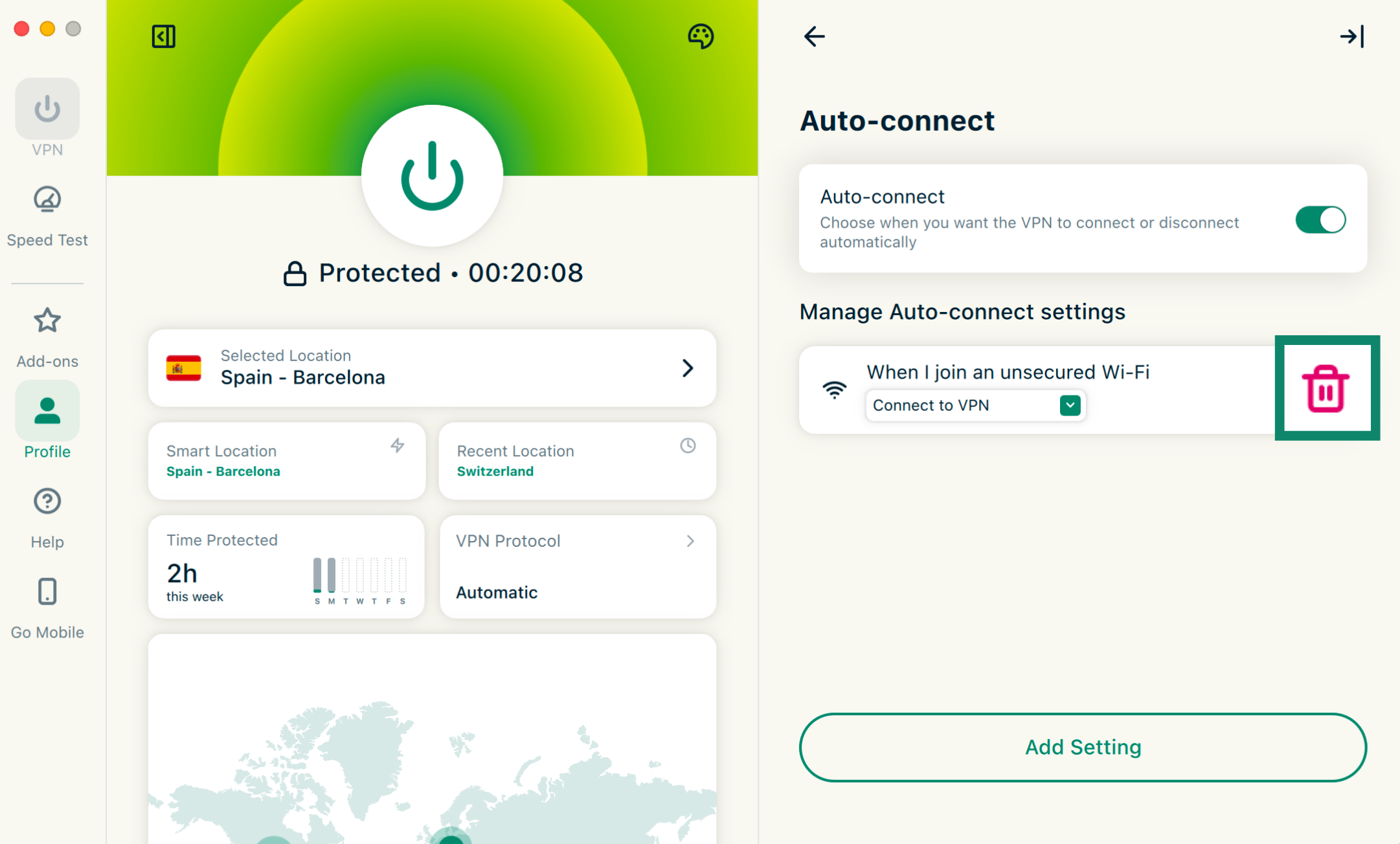
Task: Toggle the Auto-connect switch off
Action: click(1320, 220)
